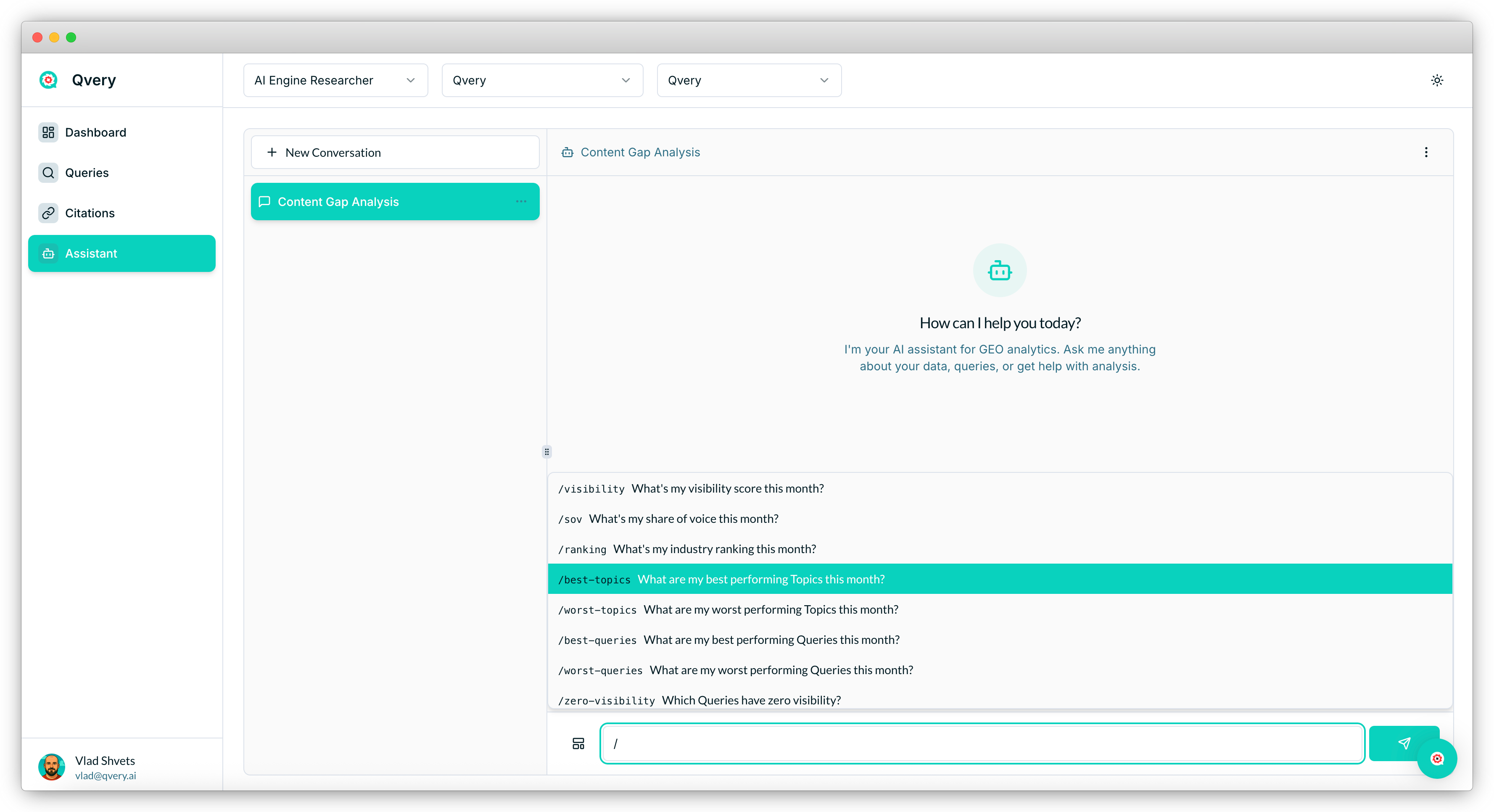Click the message input field

pos(981,743)
